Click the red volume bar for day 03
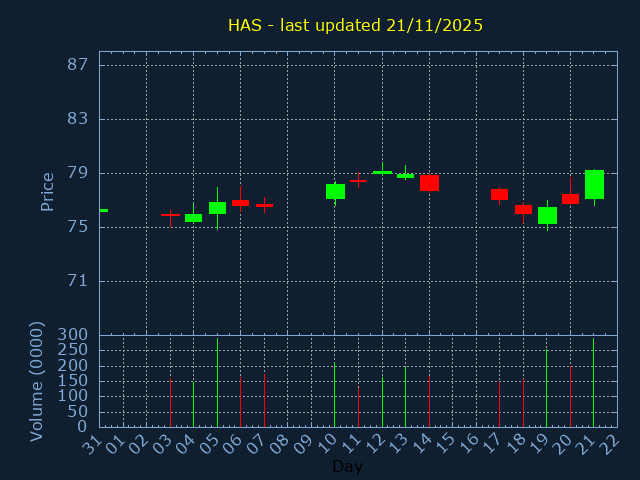The image size is (640, 480). (x=170, y=403)
